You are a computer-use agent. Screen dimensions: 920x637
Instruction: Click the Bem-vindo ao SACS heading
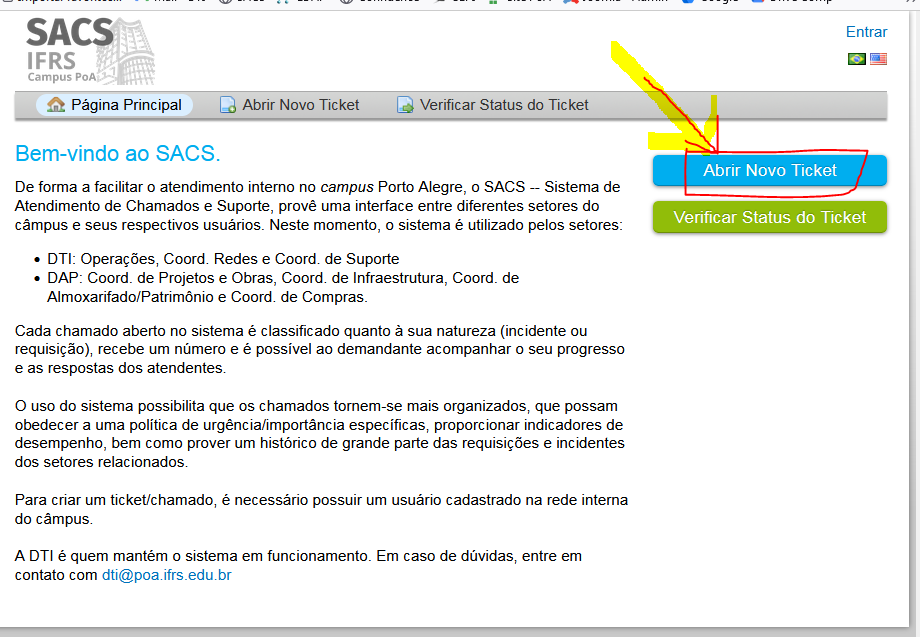pos(117,154)
